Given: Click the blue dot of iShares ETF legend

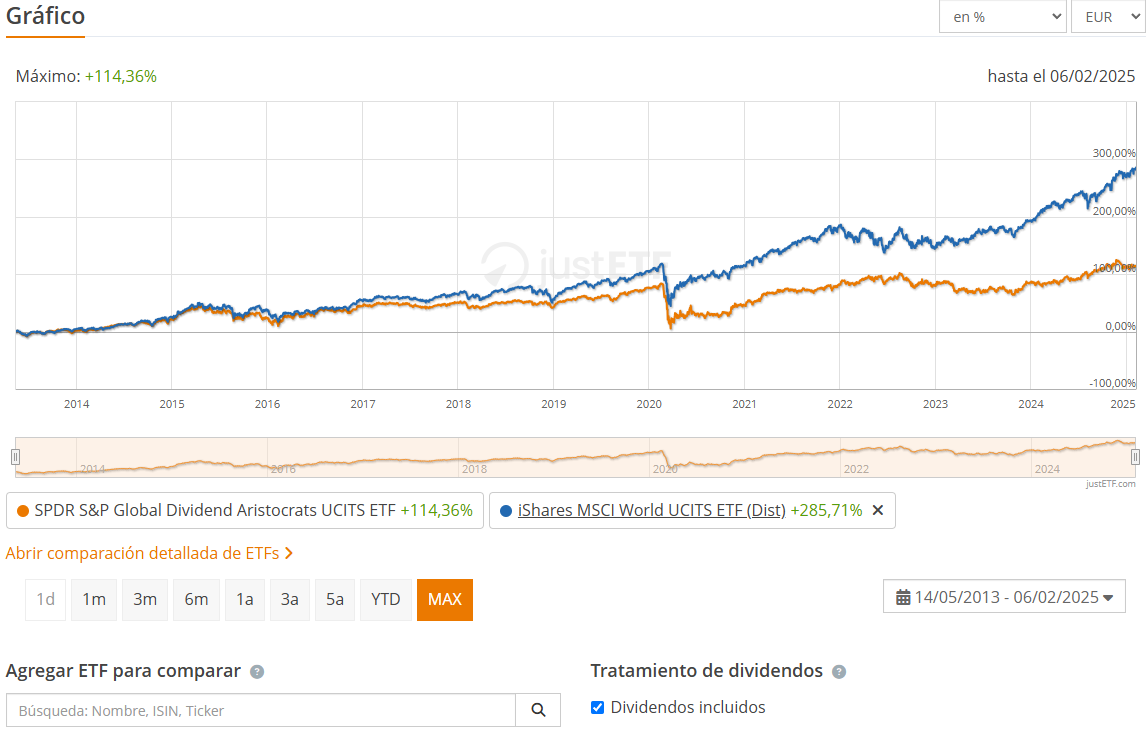Looking at the screenshot, I should pos(505,511).
